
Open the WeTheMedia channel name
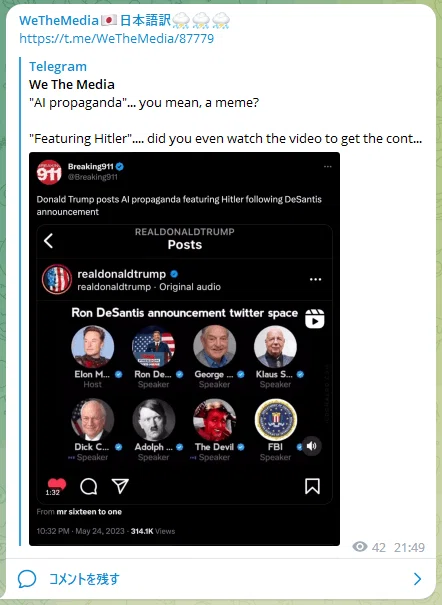[x=125, y=20]
